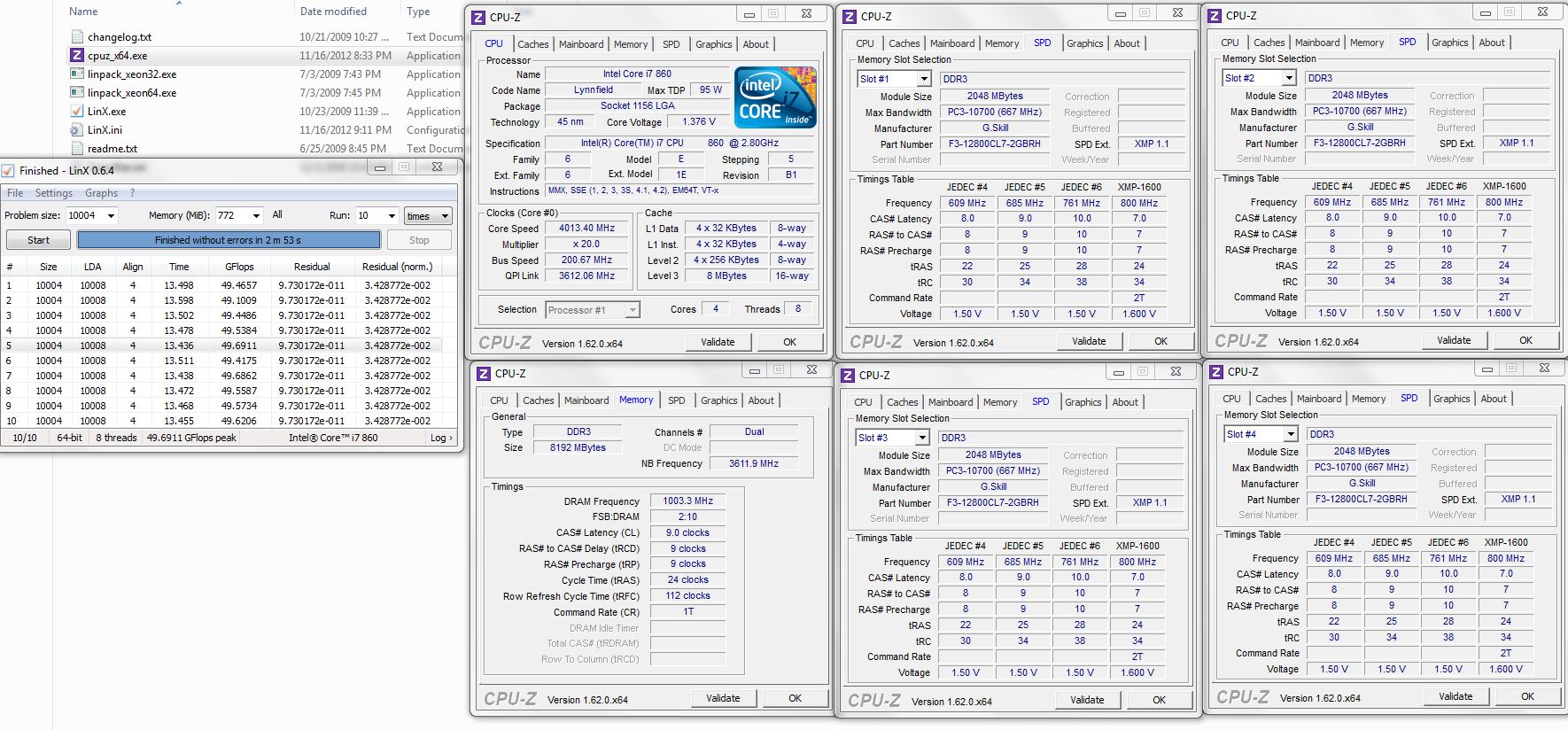Image resolution: width=1568 pixels, height=730 pixels.
Task: Click the Residual (norm.) column header in LinX
Action: [x=398, y=267]
